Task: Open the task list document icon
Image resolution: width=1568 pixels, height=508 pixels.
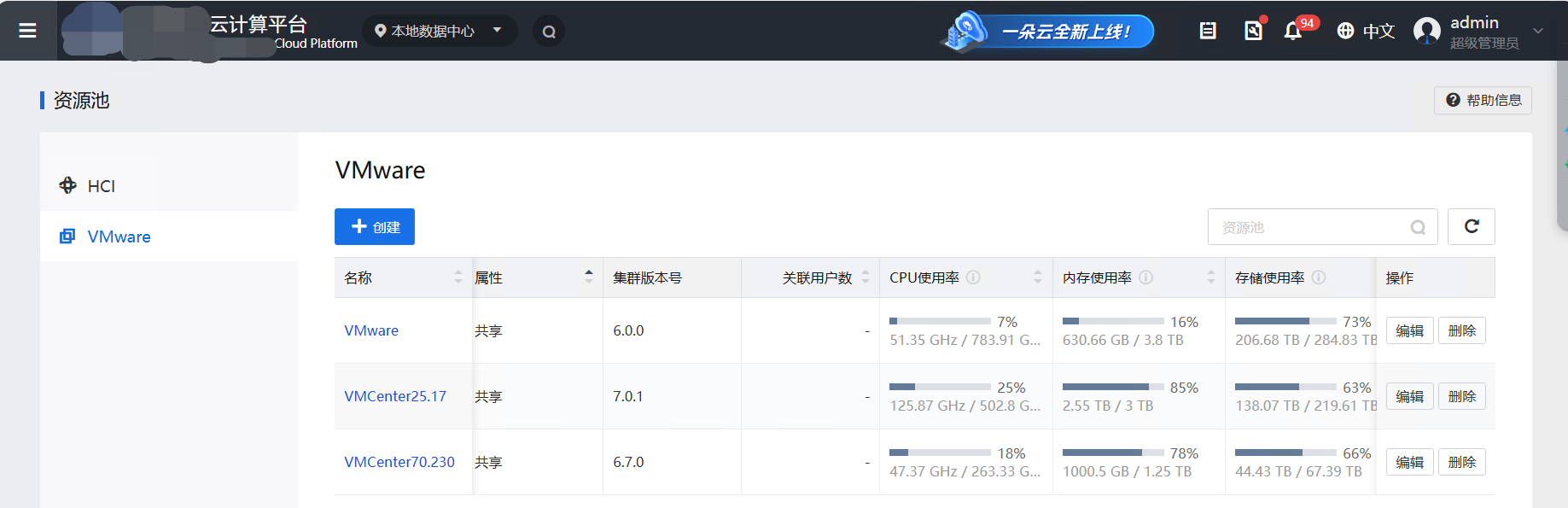Action: (x=1208, y=31)
